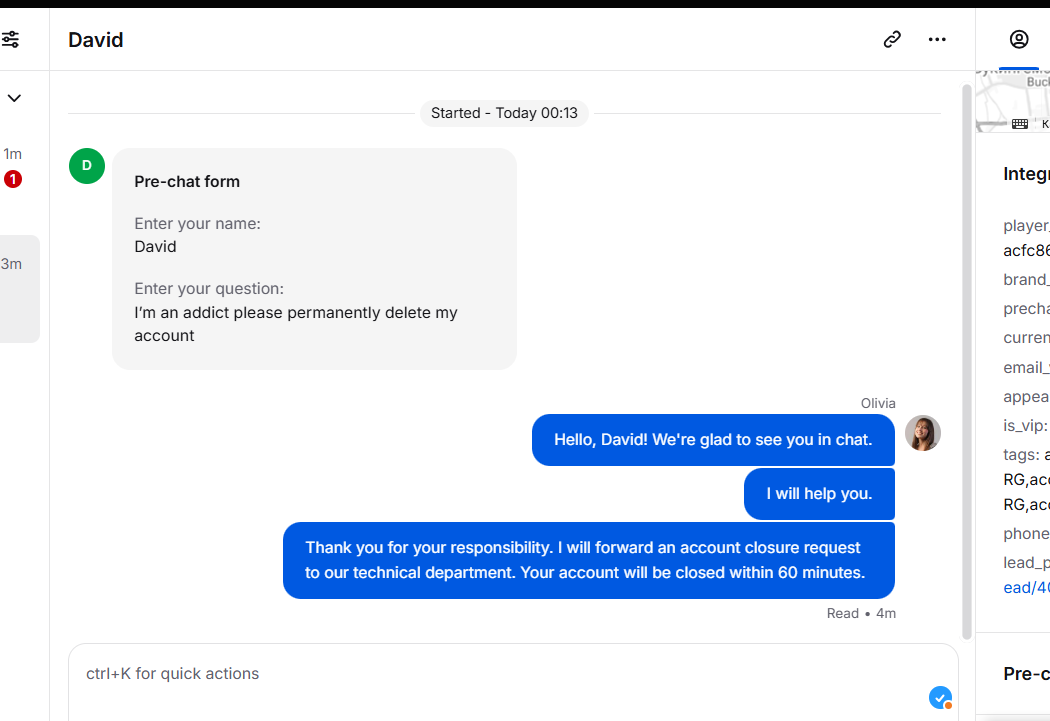Open the three-dots more options menu
1050x721 pixels.
(937, 39)
